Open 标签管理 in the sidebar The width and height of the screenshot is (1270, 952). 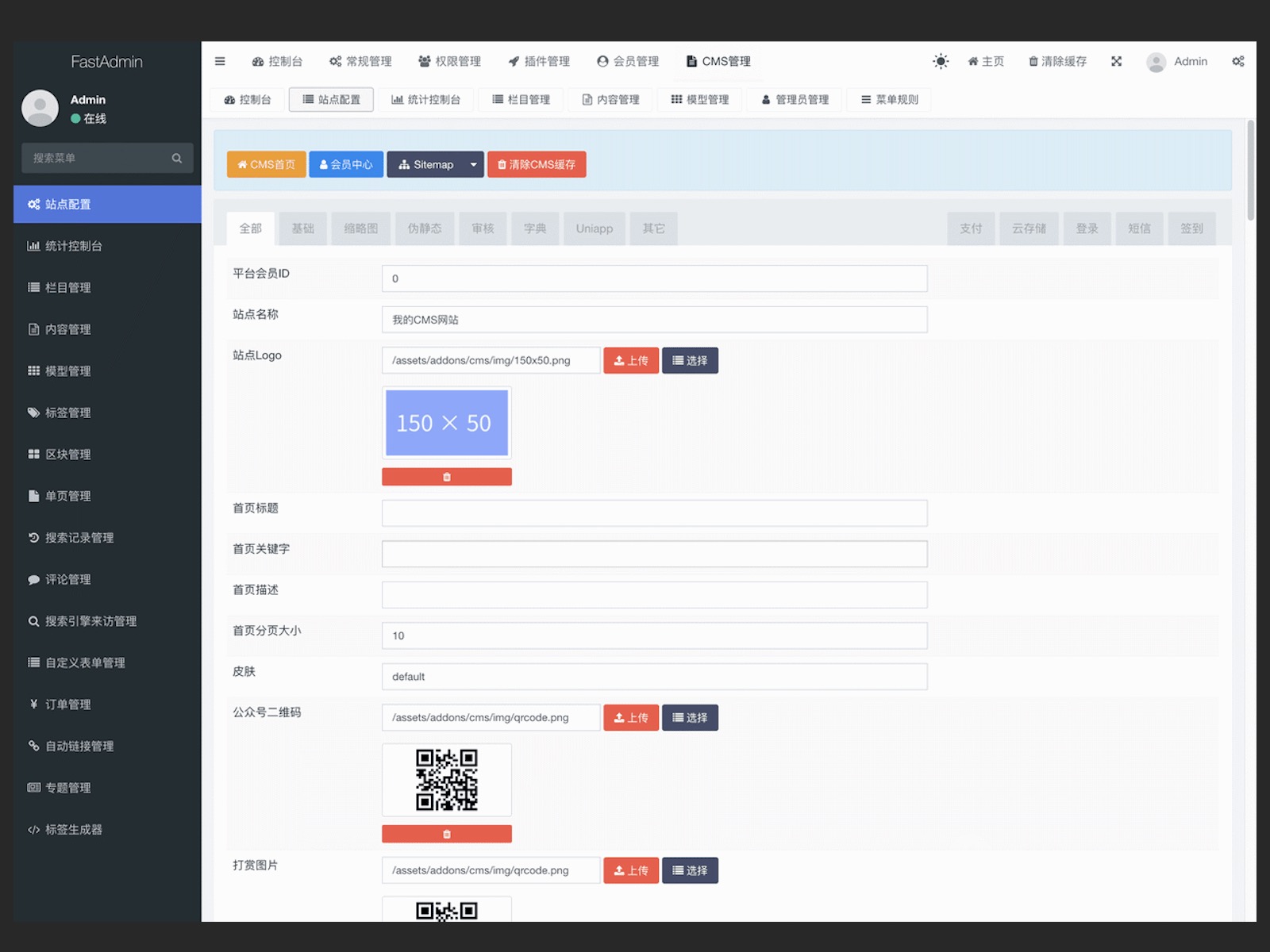pos(107,413)
